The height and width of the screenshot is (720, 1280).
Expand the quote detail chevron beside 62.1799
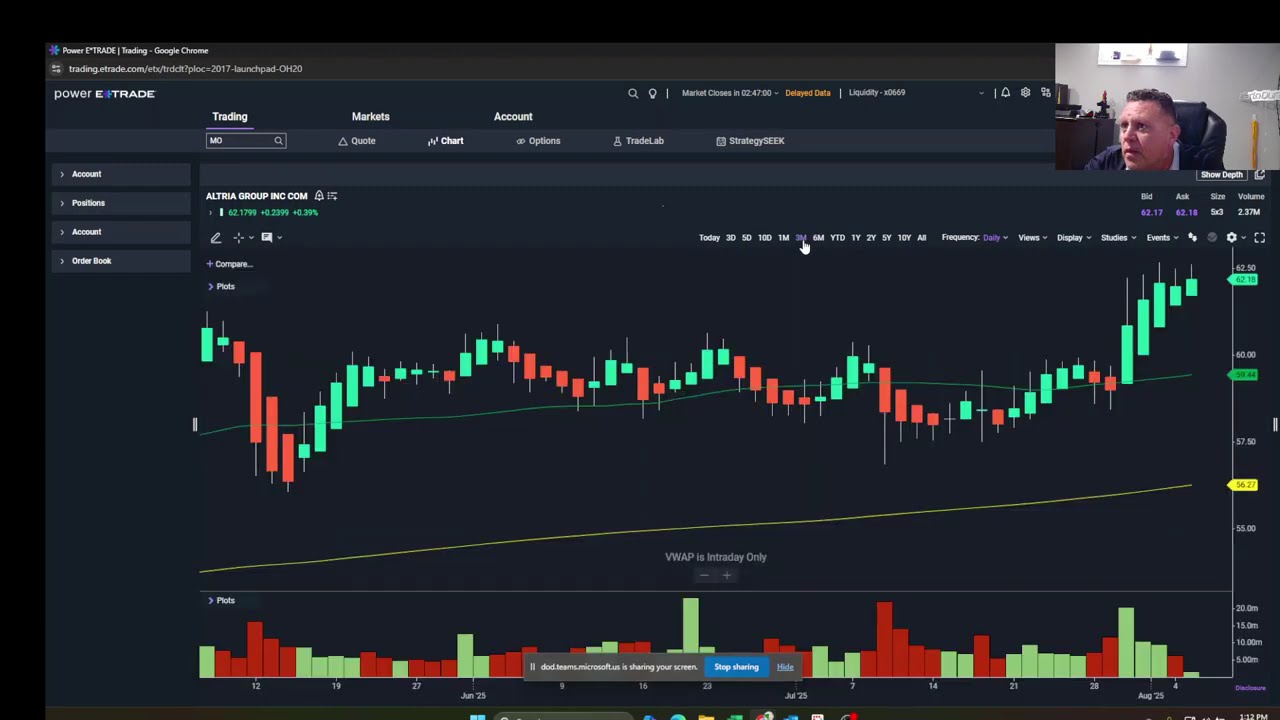(x=210, y=213)
